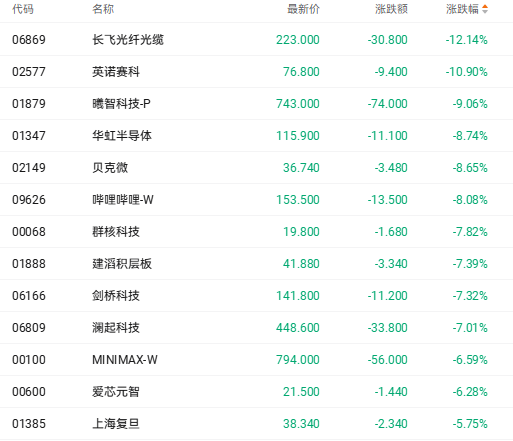Select 剑桥科技 stock name

(x=116, y=296)
